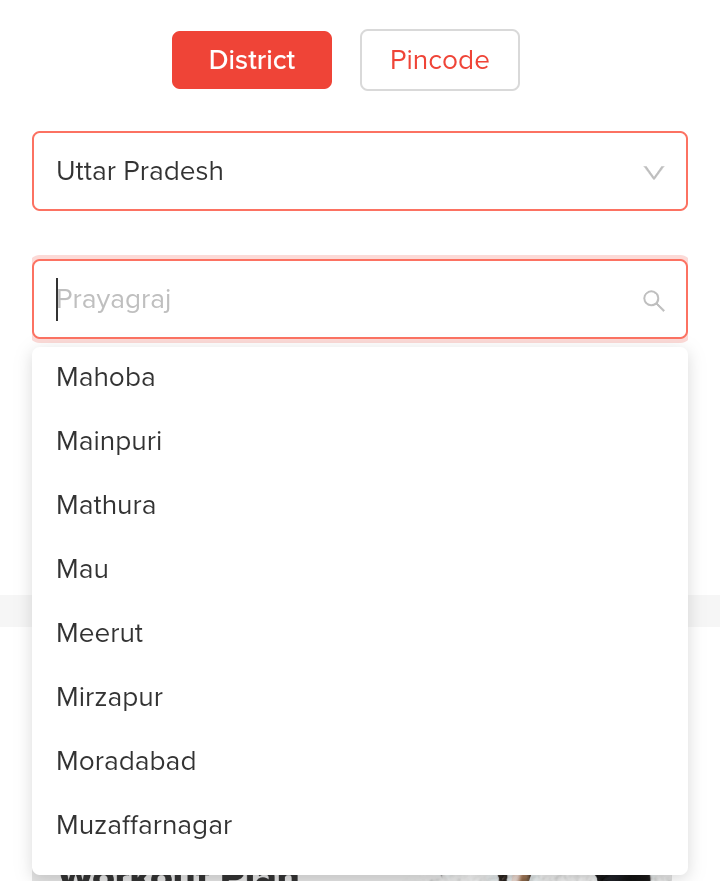Screen dimensions: 720x881
Task: Click the partially visible Workout Plan heading
Action: click(x=180, y=877)
